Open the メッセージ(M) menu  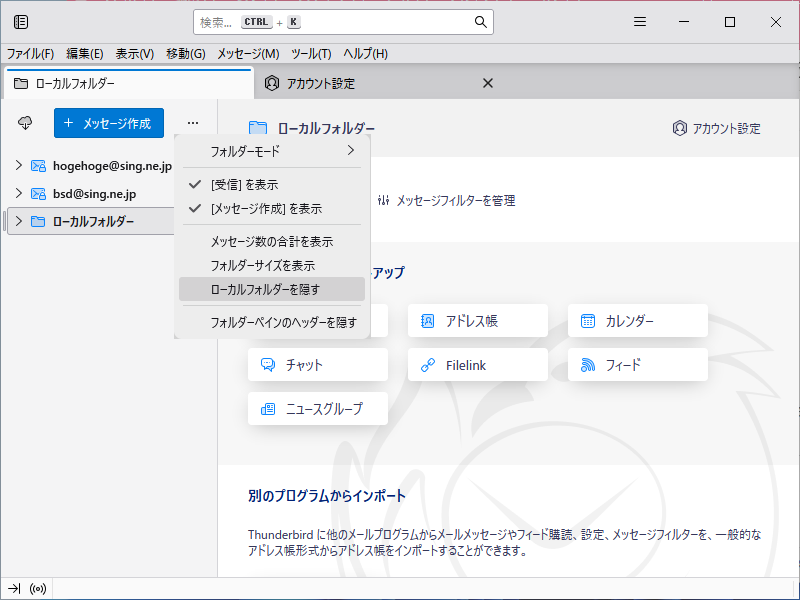[x=248, y=54]
